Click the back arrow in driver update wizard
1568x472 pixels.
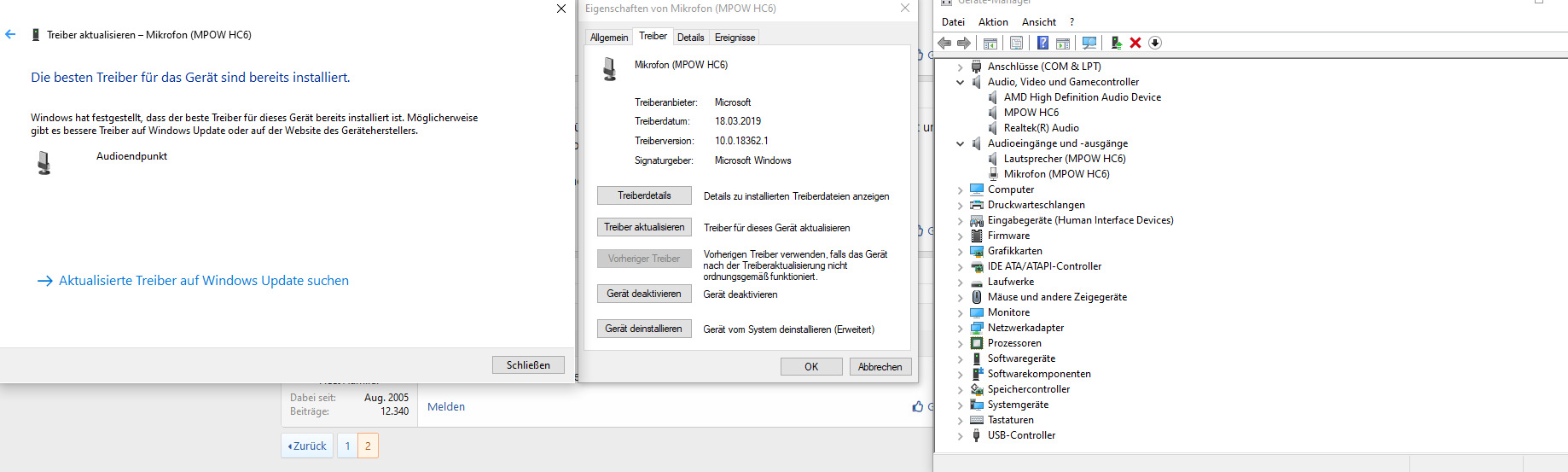point(10,34)
